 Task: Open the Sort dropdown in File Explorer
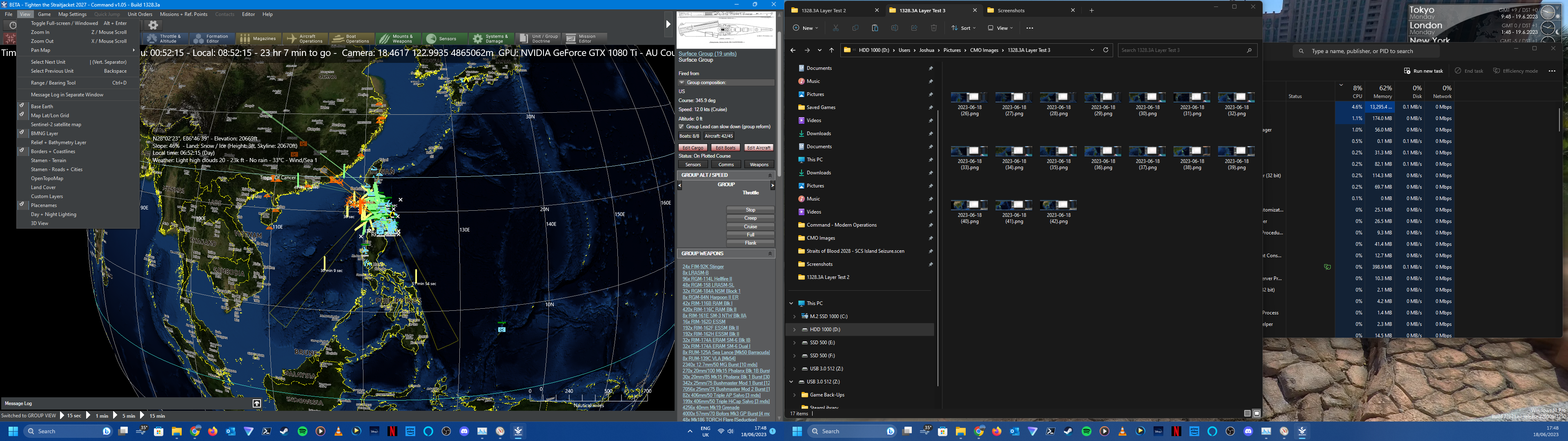click(964, 28)
